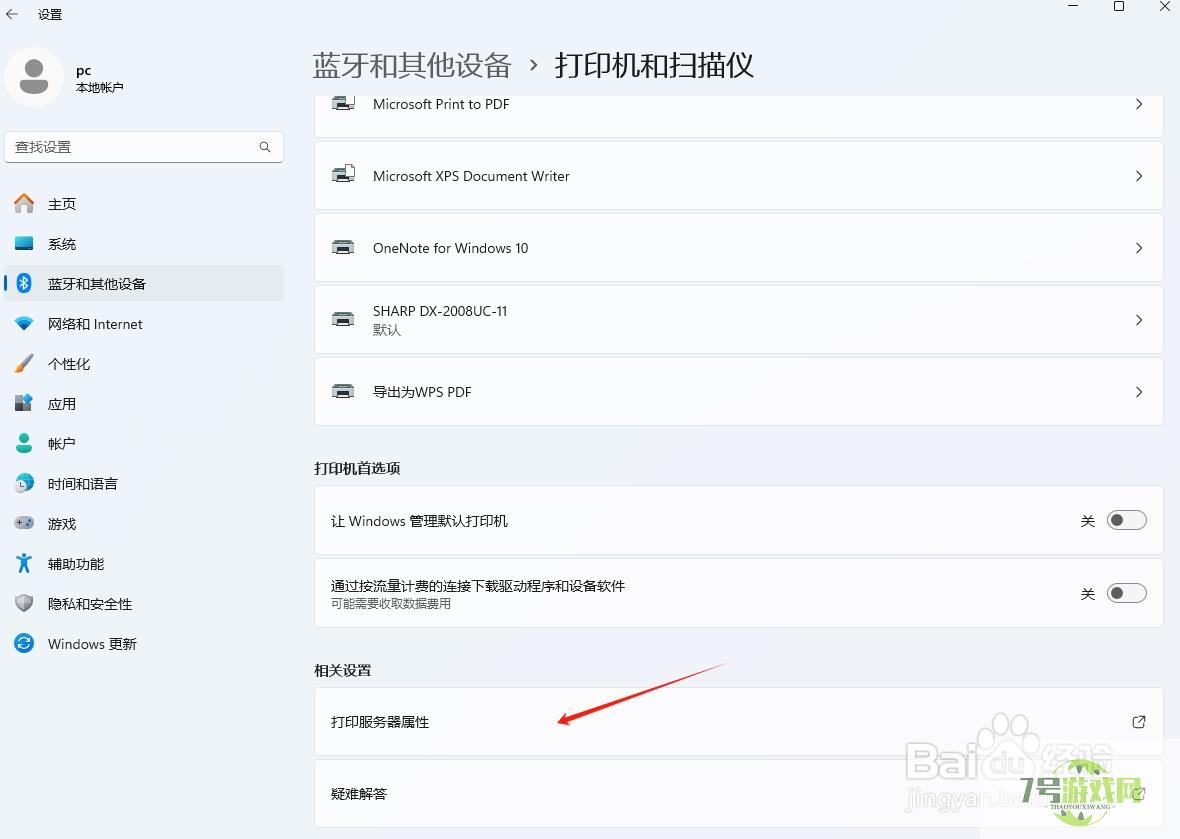Image resolution: width=1180 pixels, height=839 pixels.
Task: Click the Privacy and security shield icon
Action: pyautogui.click(x=24, y=603)
